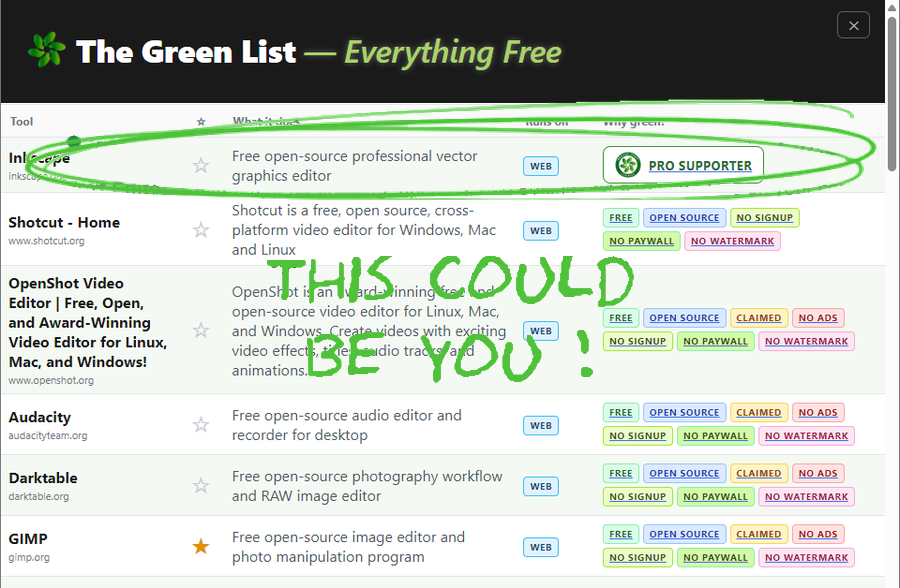Click the vertical scrollbar thumb
Viewport: 900px width, 588px height.
(x=892, y=94)
